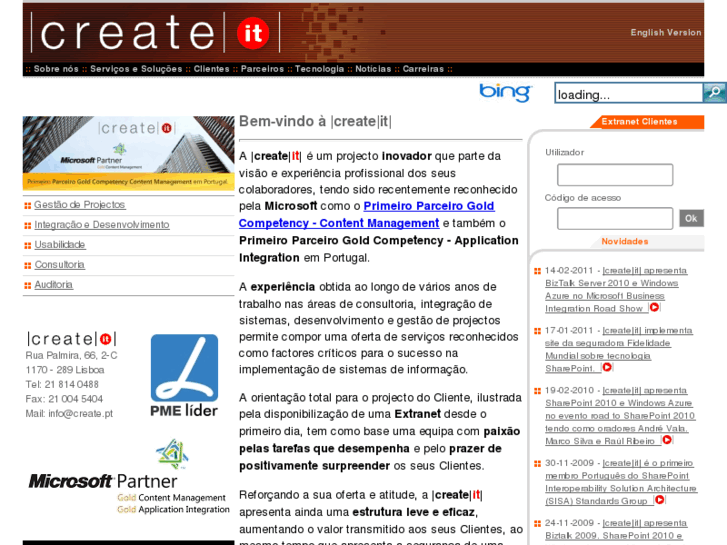Click the Tel: 21 814 0488 text
Image resolution: width=727 pixels, height=545 pixels.
click(x=62, y=384)
